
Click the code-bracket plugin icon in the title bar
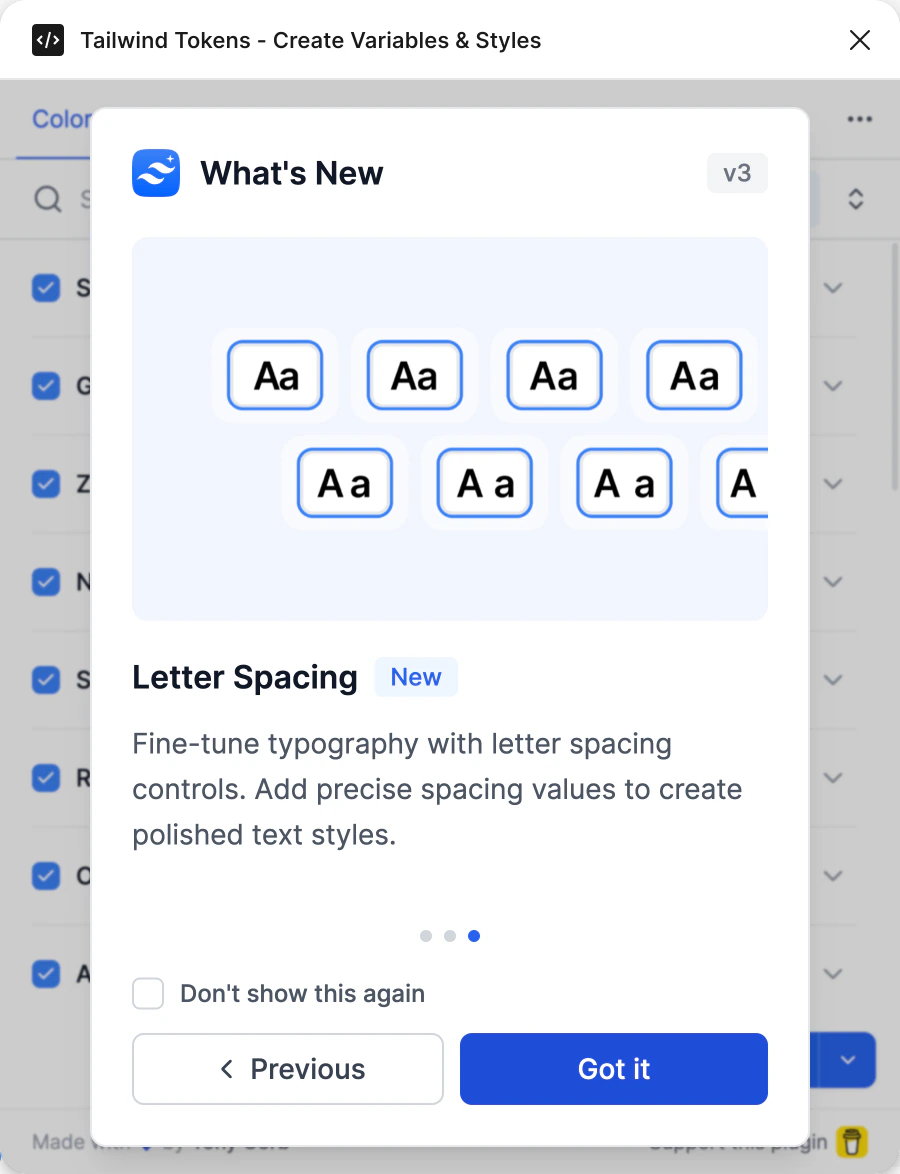(48, 40)
